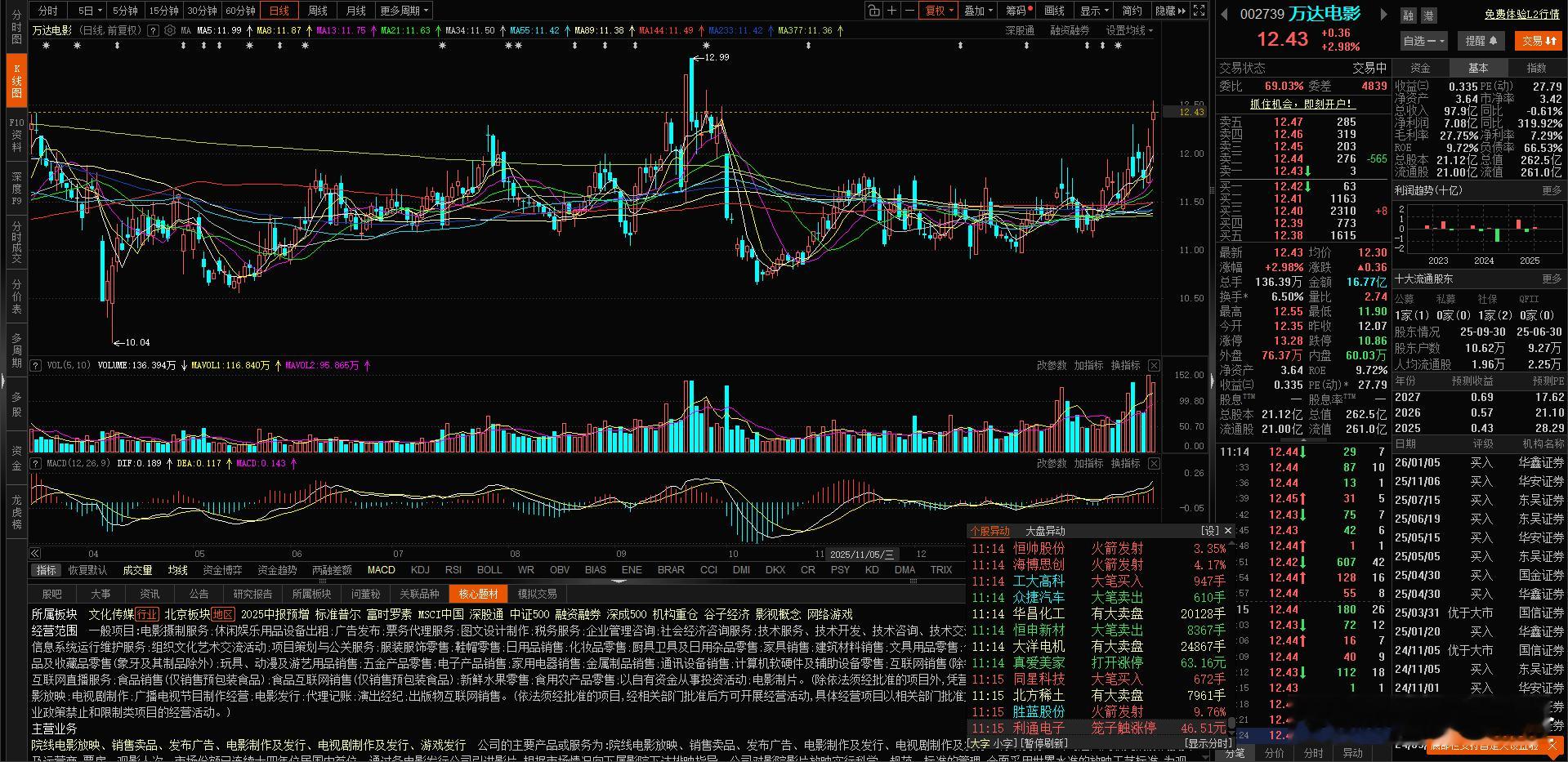Go to next stock arrow

(x=1383, y=14)
